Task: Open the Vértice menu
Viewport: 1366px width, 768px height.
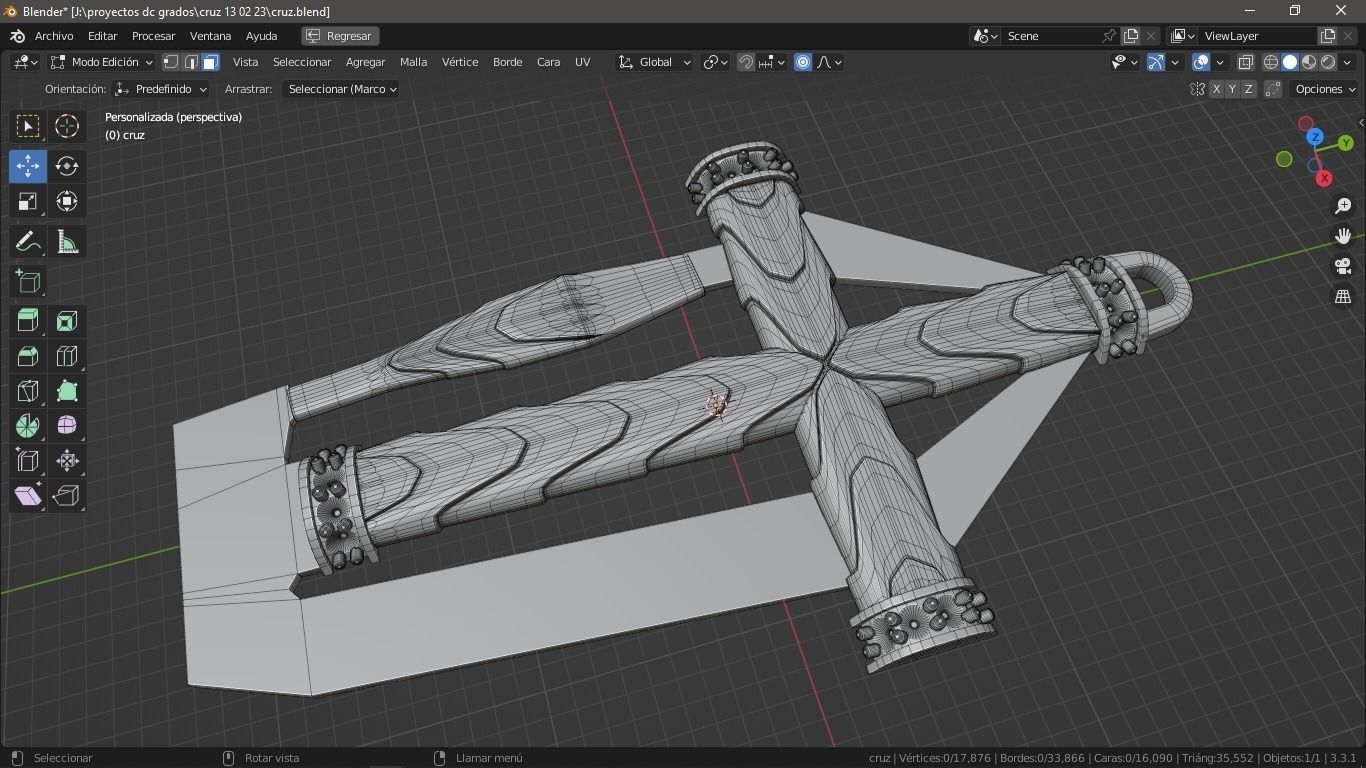Action: [x=459, y=62]
